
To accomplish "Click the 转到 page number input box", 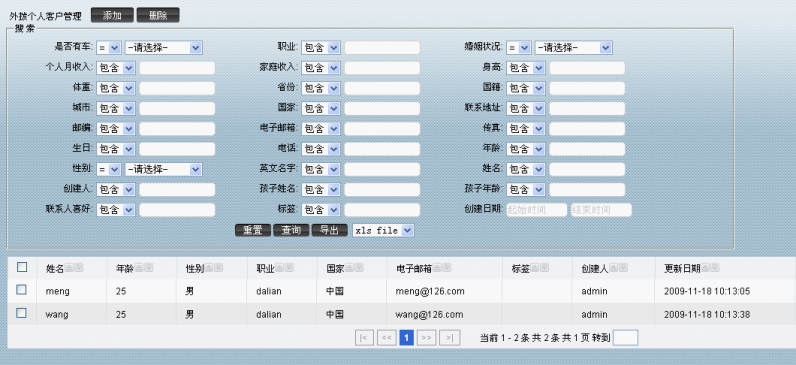I will 625,338.
